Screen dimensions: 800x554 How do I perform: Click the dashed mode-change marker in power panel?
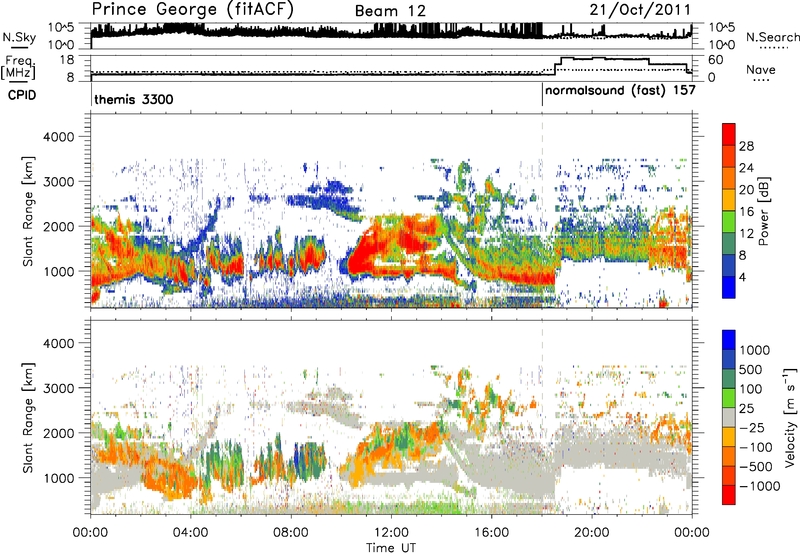[x=542, y=211]
